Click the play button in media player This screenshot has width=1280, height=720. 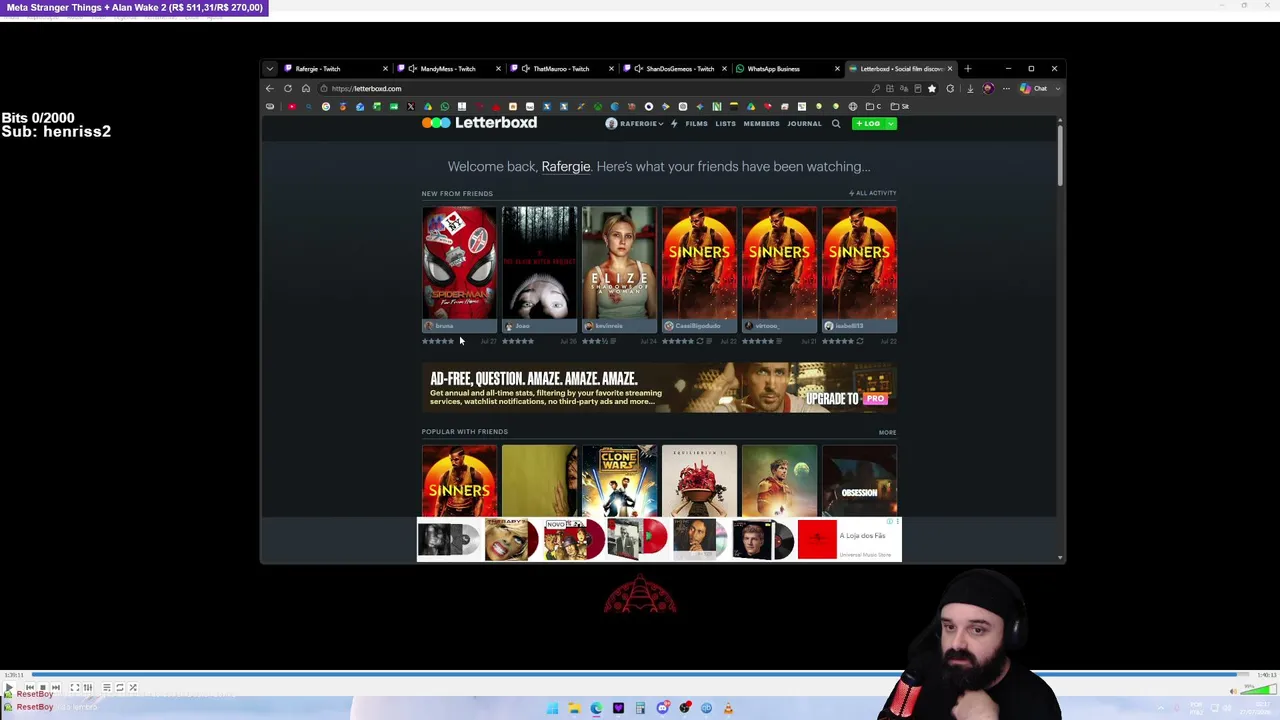pos(9,688)
